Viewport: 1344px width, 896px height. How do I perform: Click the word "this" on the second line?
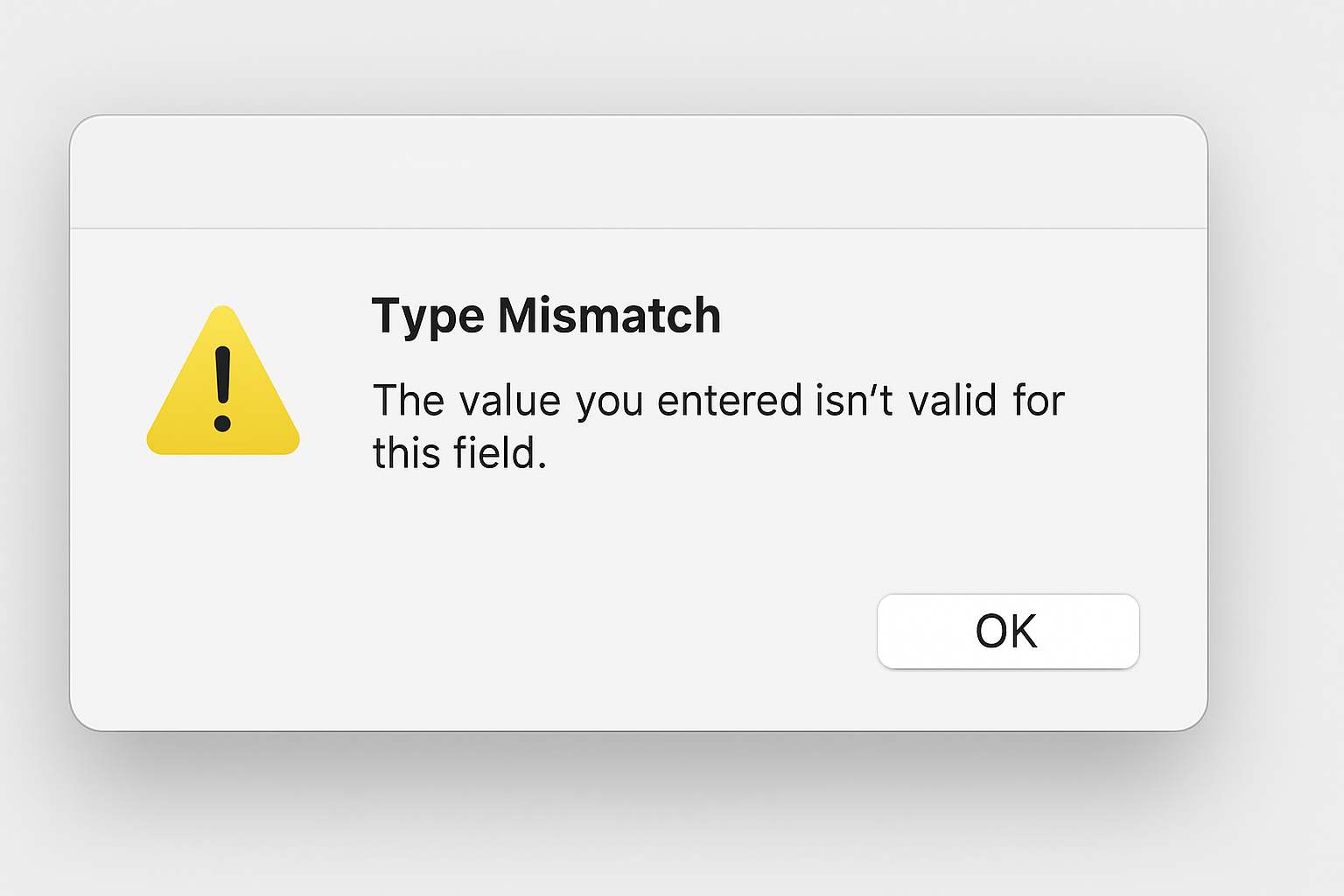(x=406, y=453)
